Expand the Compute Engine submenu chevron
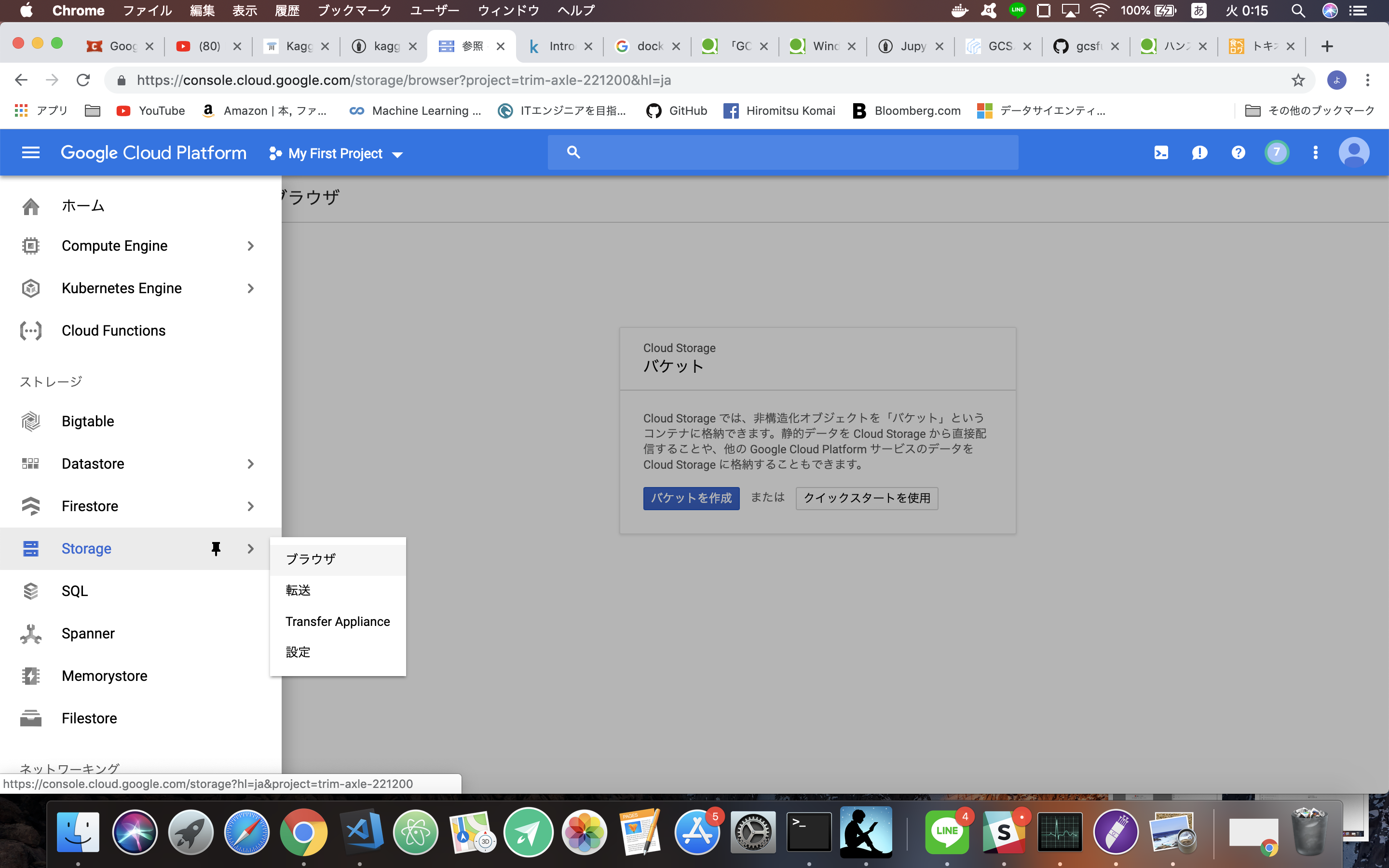Screen dimensions: 1389x868 (x=250, y=246)
